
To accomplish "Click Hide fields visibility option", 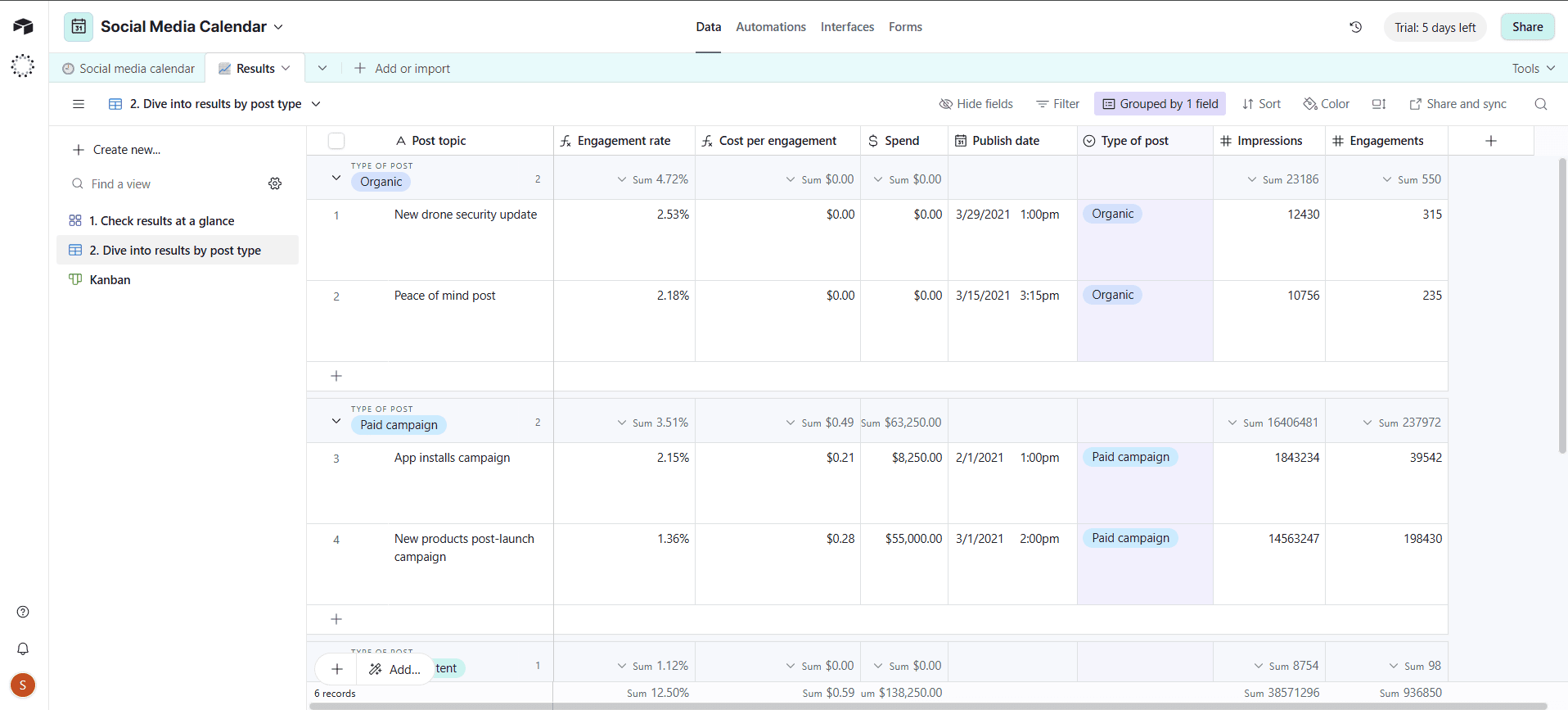I will pyautogui.click(x=975, y=104).
